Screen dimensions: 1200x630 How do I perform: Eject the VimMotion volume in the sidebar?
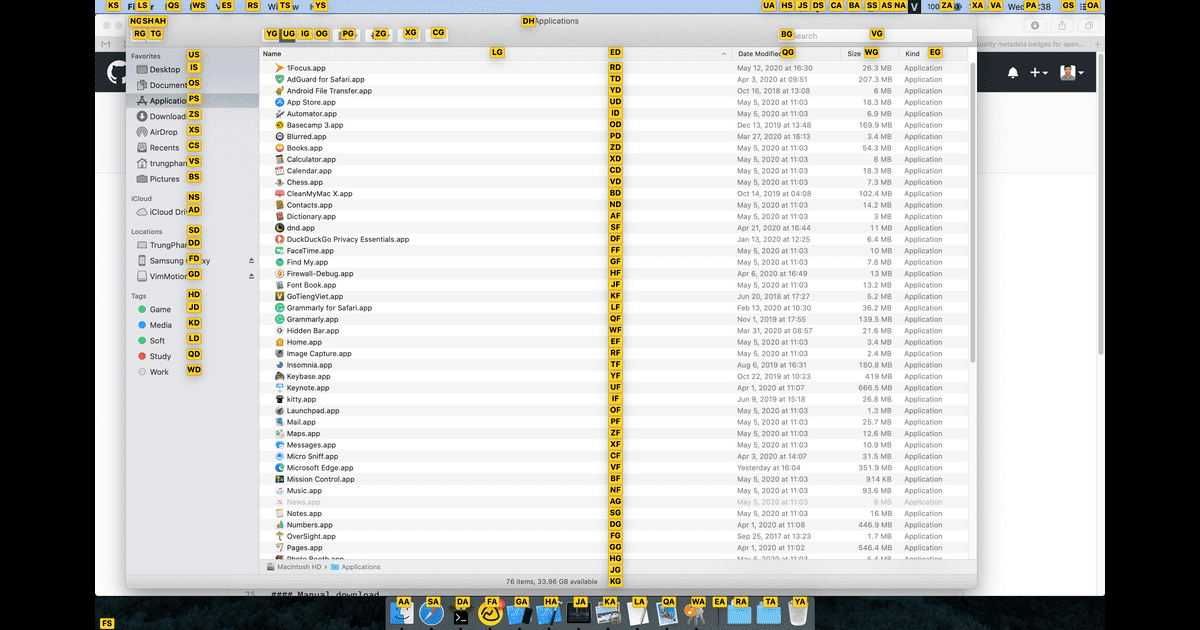click(x=252, y=277)
